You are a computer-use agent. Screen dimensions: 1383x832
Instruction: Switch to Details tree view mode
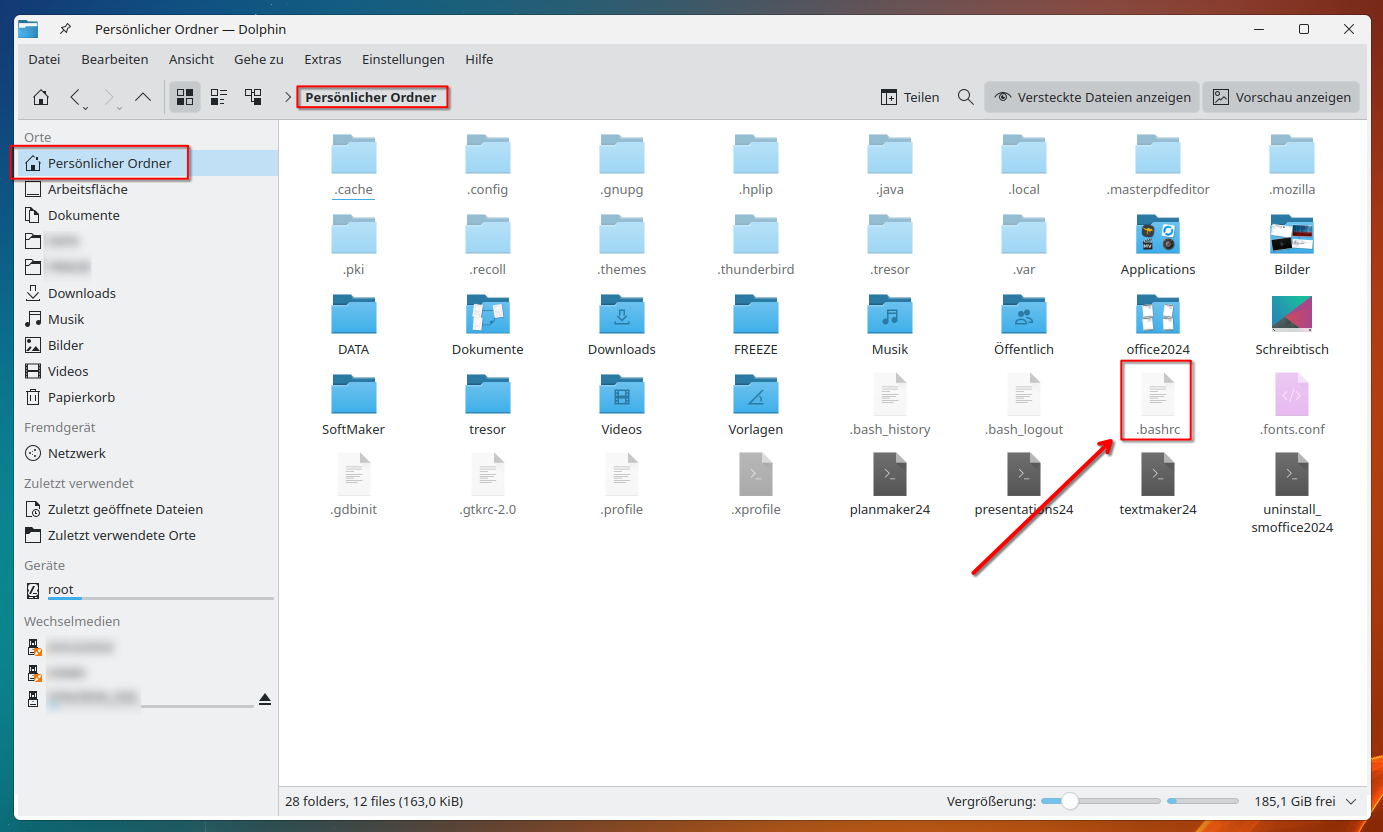coord(253,97)
